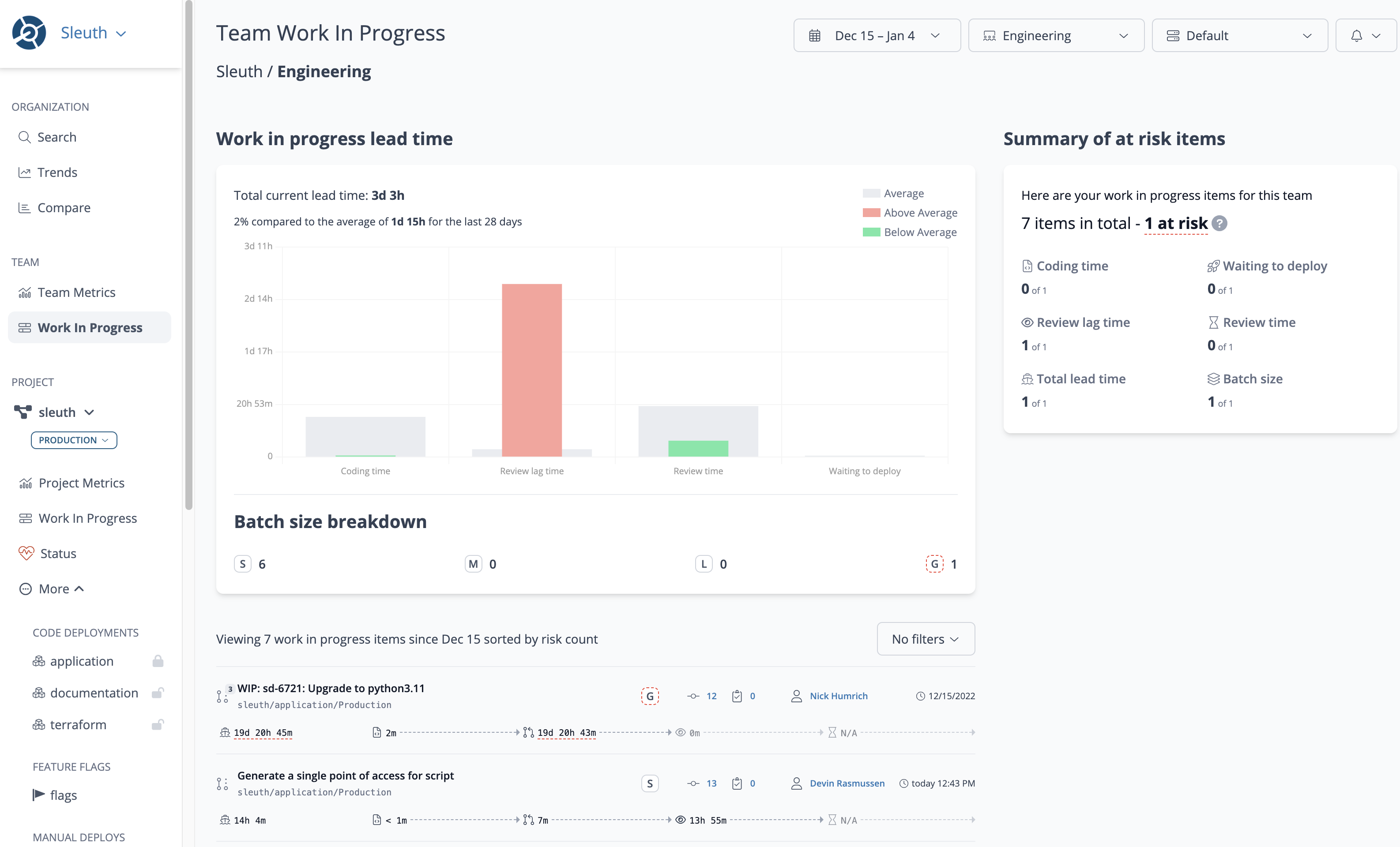Click the Coding time document icon in summary
Viewport: 1400px width, 847px height.
(1027, 266)
